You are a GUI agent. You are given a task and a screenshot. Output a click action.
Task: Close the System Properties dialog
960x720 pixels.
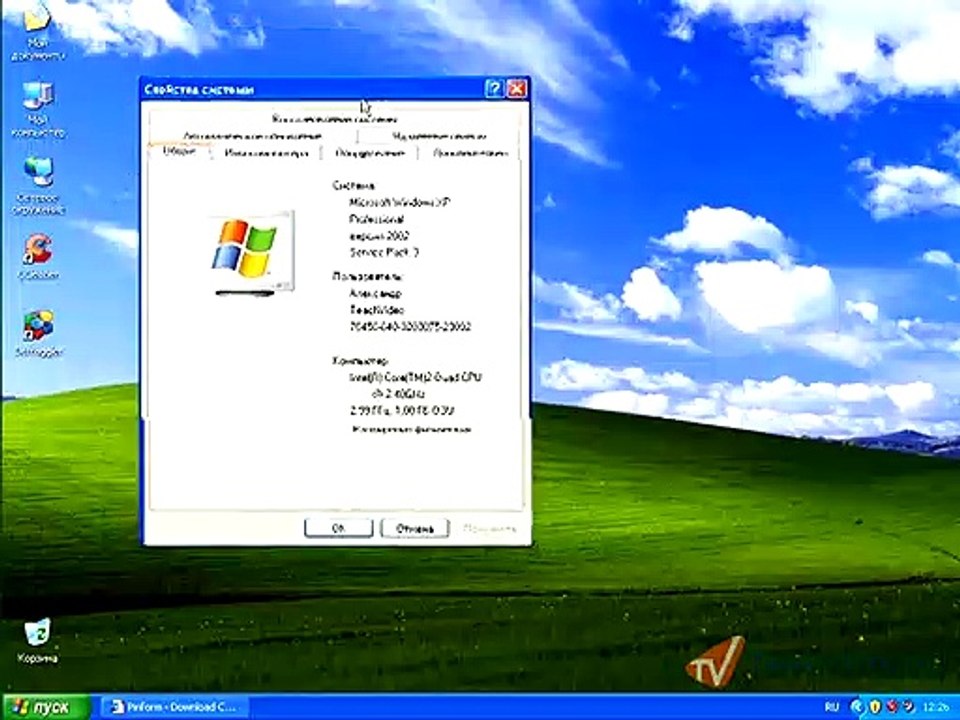[517, 89]
